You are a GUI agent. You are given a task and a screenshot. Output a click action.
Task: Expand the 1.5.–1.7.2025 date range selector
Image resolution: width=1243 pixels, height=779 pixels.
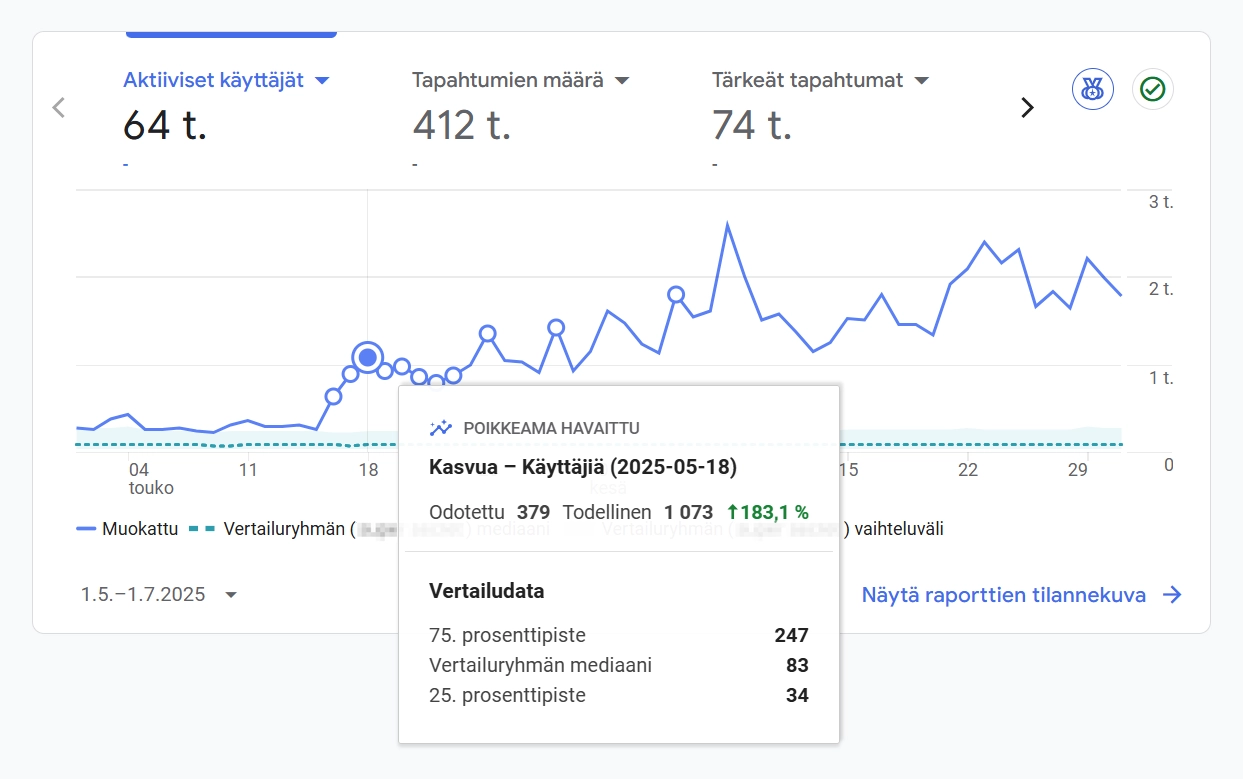[231, 594]
